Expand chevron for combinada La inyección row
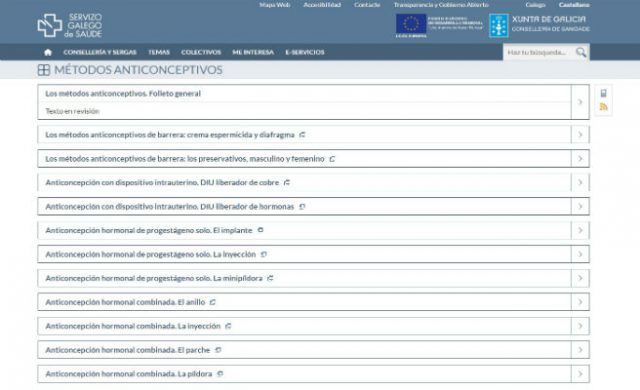Screen dimensions: 640x390 tap(580, 326)
